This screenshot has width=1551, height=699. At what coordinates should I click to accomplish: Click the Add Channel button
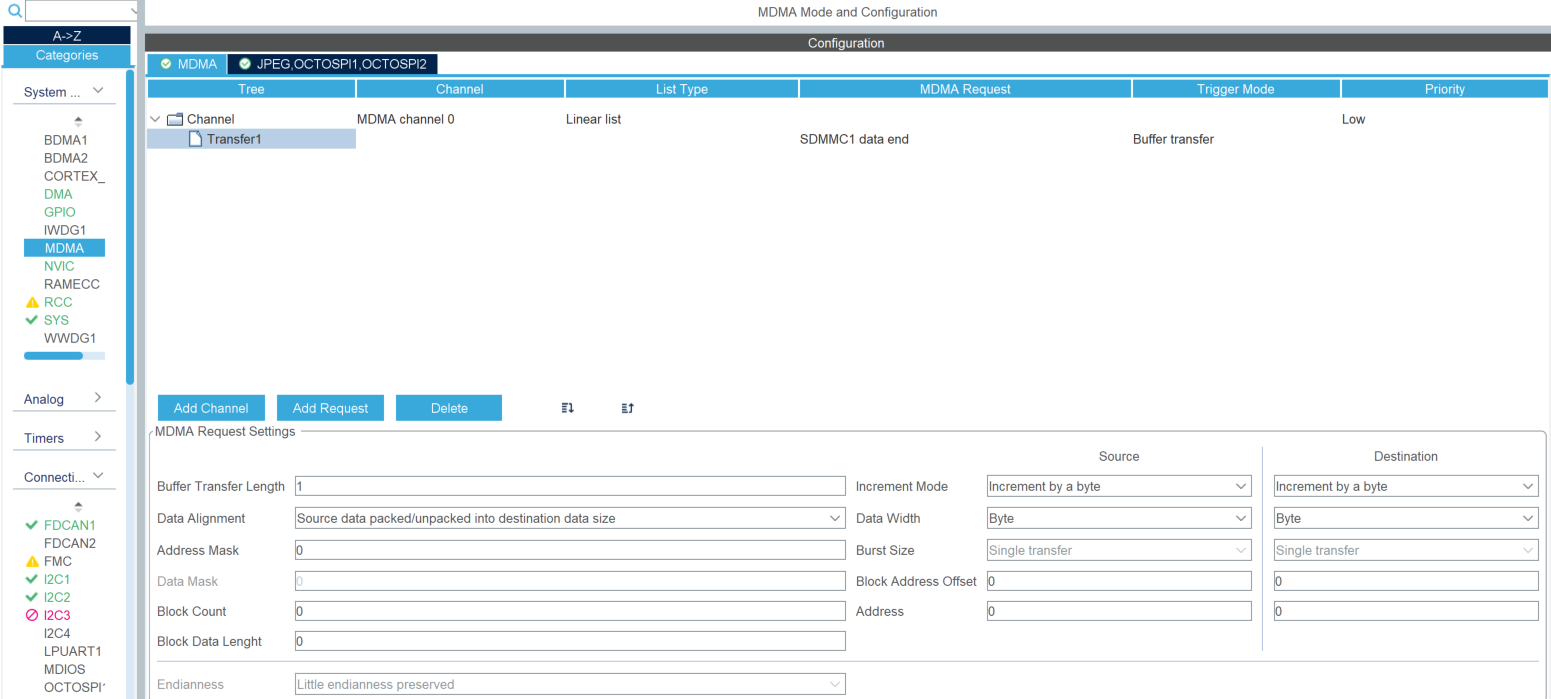pos(210,407)
